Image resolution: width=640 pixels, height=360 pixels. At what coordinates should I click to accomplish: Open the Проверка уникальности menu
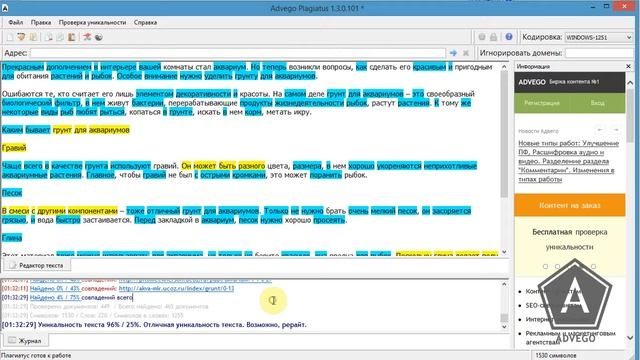[92, 22]
